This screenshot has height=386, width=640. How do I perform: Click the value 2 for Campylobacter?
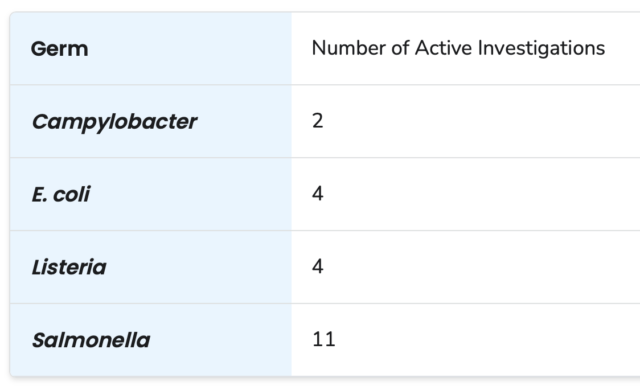(x=318, y=121)
